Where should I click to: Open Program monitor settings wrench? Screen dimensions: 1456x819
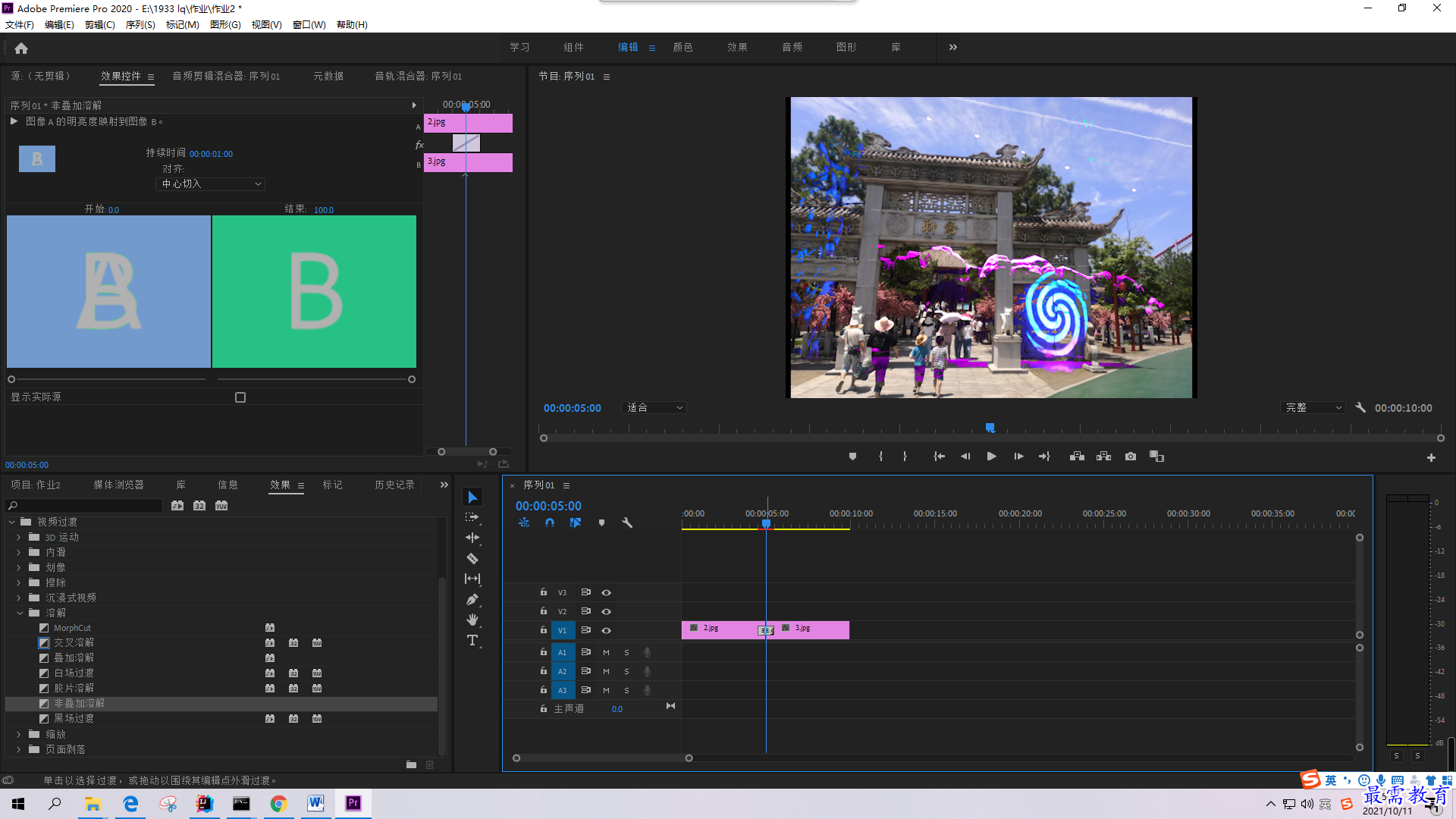pyautogui.click(x=1360, y=407)
